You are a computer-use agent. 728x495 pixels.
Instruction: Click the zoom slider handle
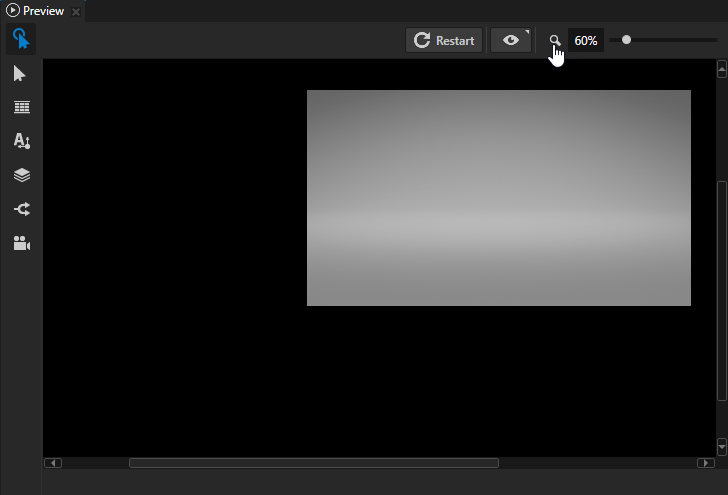click(626, 40)
